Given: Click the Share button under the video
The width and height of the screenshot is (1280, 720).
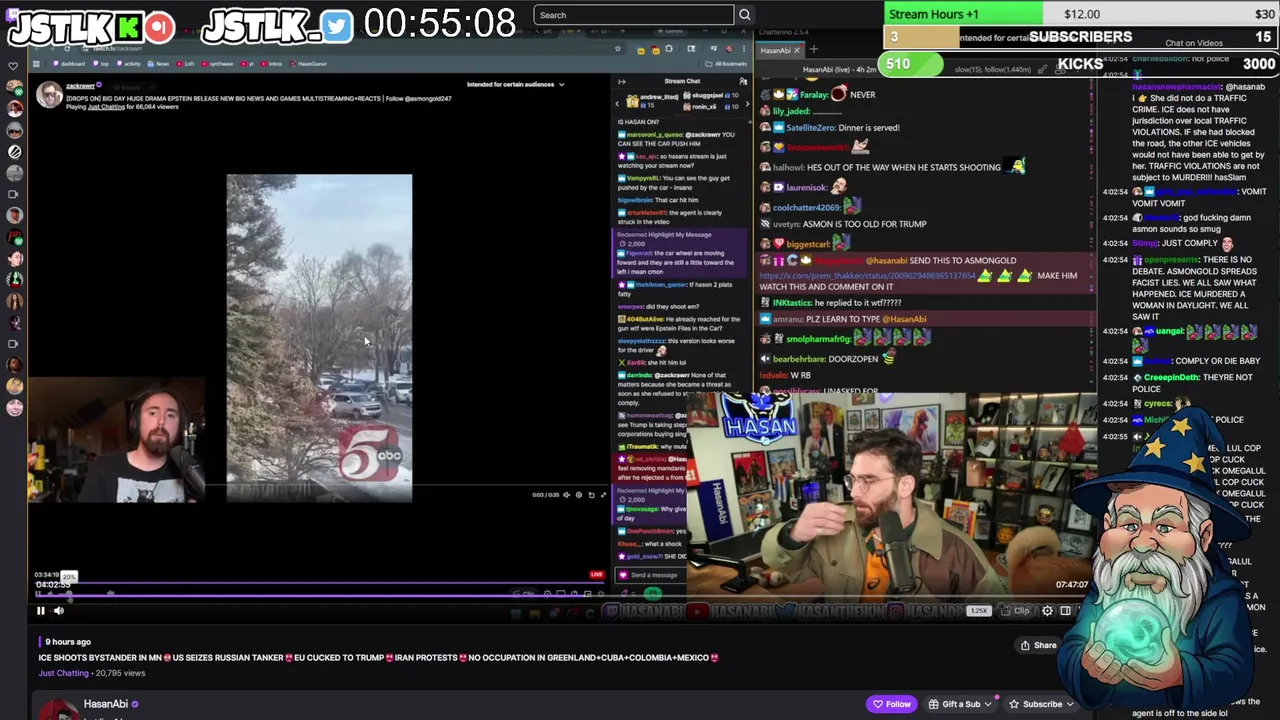Looking at the screenshot, I should pyautogui.click(x=1038, y=645).
